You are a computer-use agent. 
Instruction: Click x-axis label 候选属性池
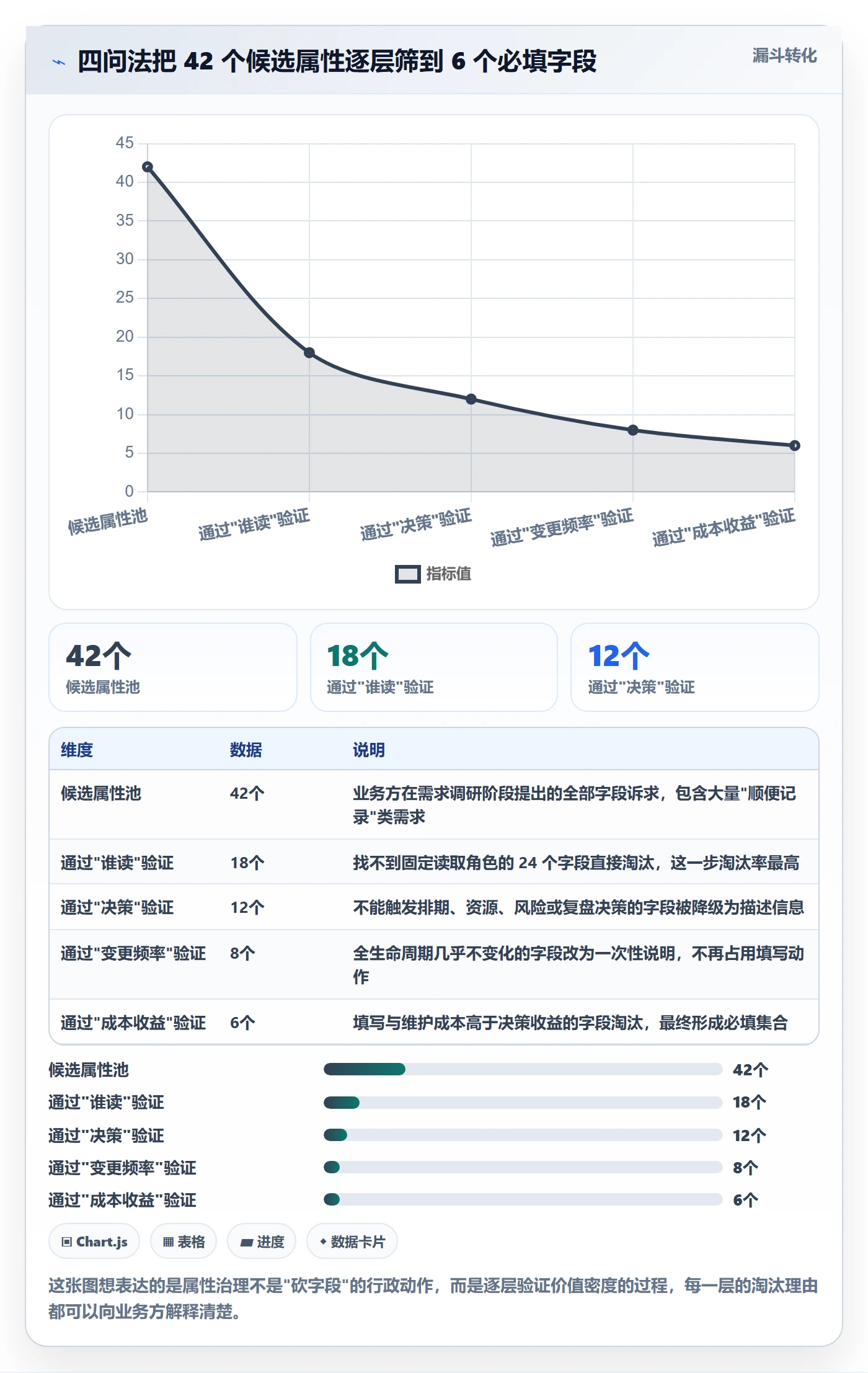pyautogui.click(x=108, y=522)
